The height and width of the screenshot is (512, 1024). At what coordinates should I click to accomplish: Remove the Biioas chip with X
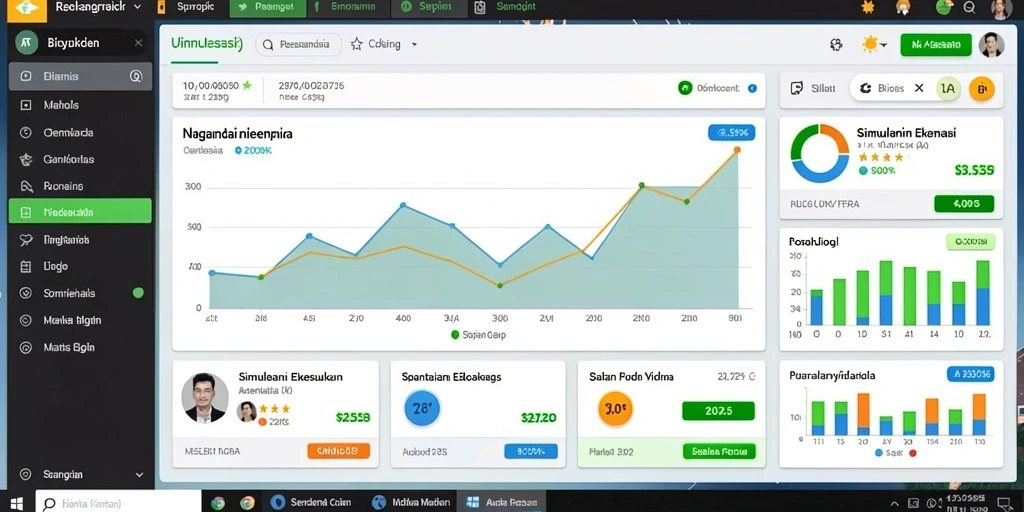pyautogui.click(x=919, y=88)
